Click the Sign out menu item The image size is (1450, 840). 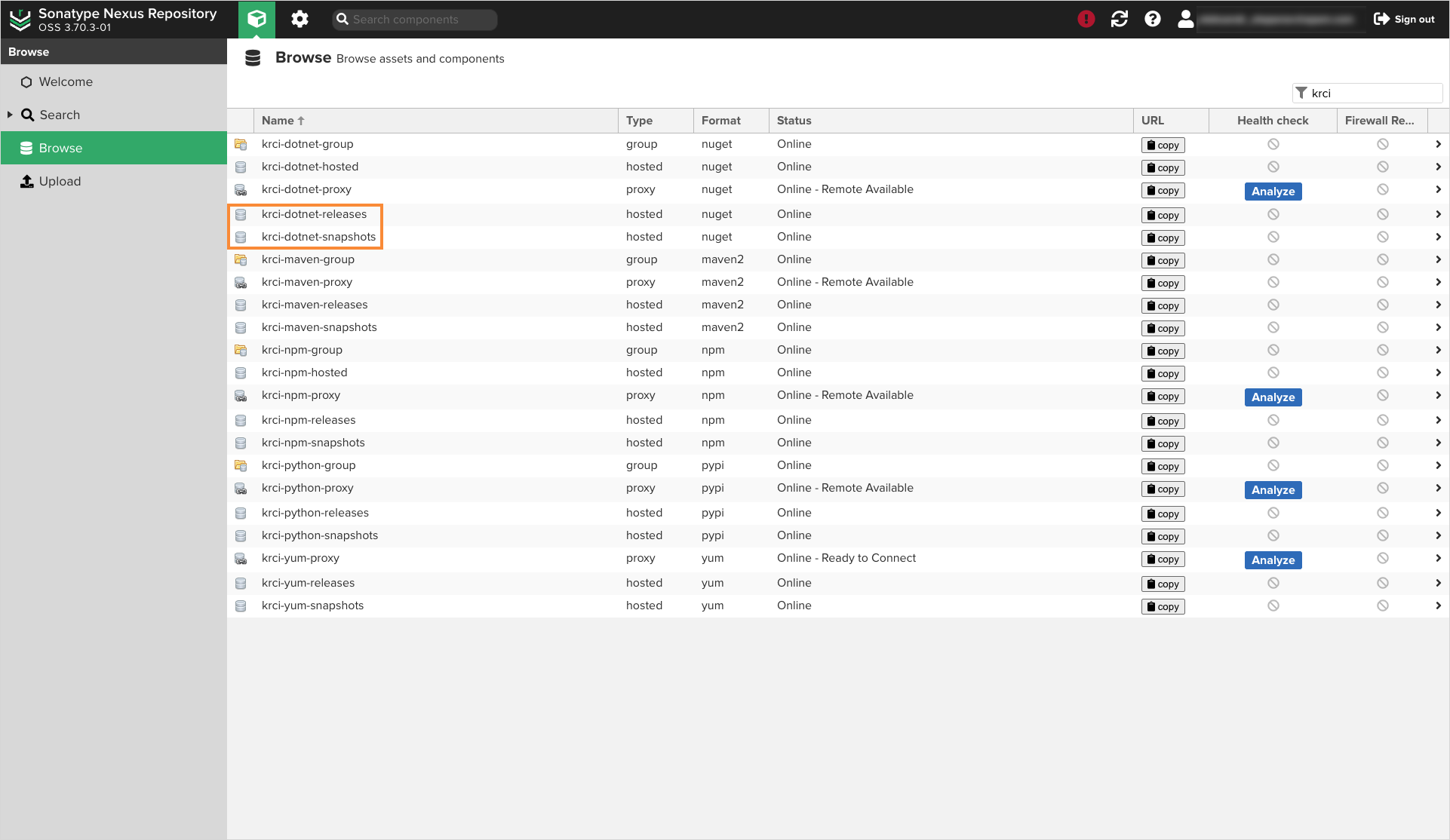(1403, 19)
